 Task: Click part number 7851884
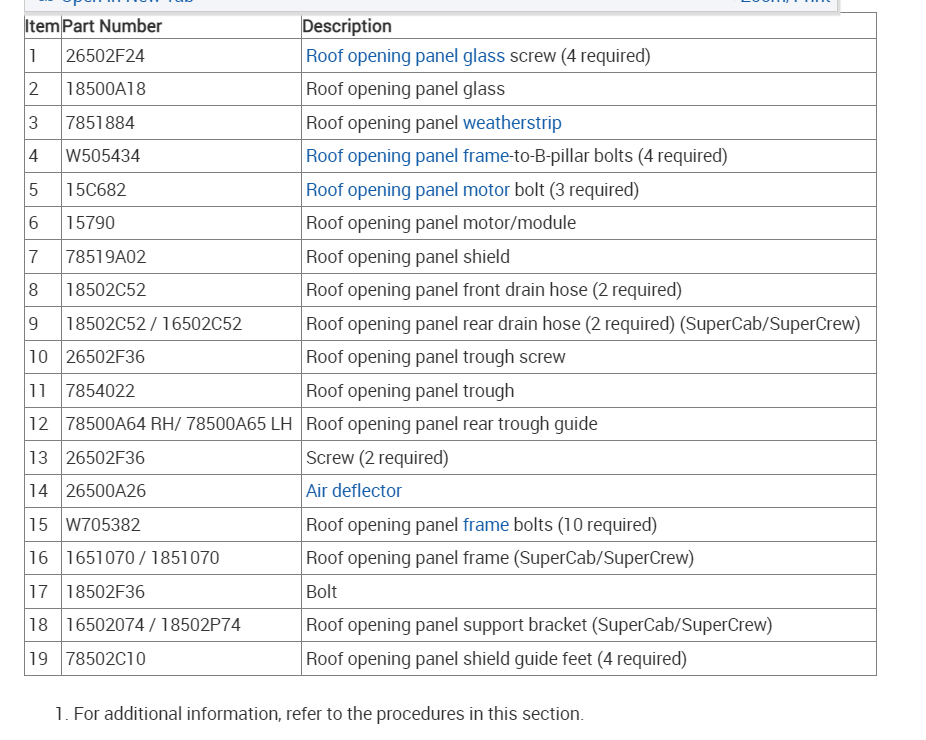(x=100, y=123)
